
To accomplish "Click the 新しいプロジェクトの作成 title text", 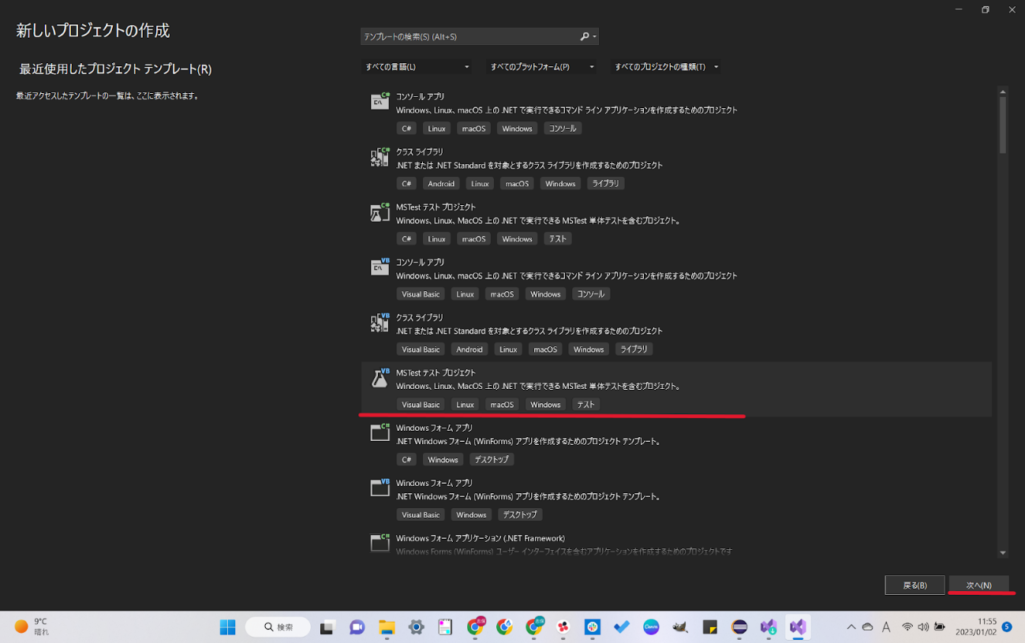I will (x=93, y=31).
